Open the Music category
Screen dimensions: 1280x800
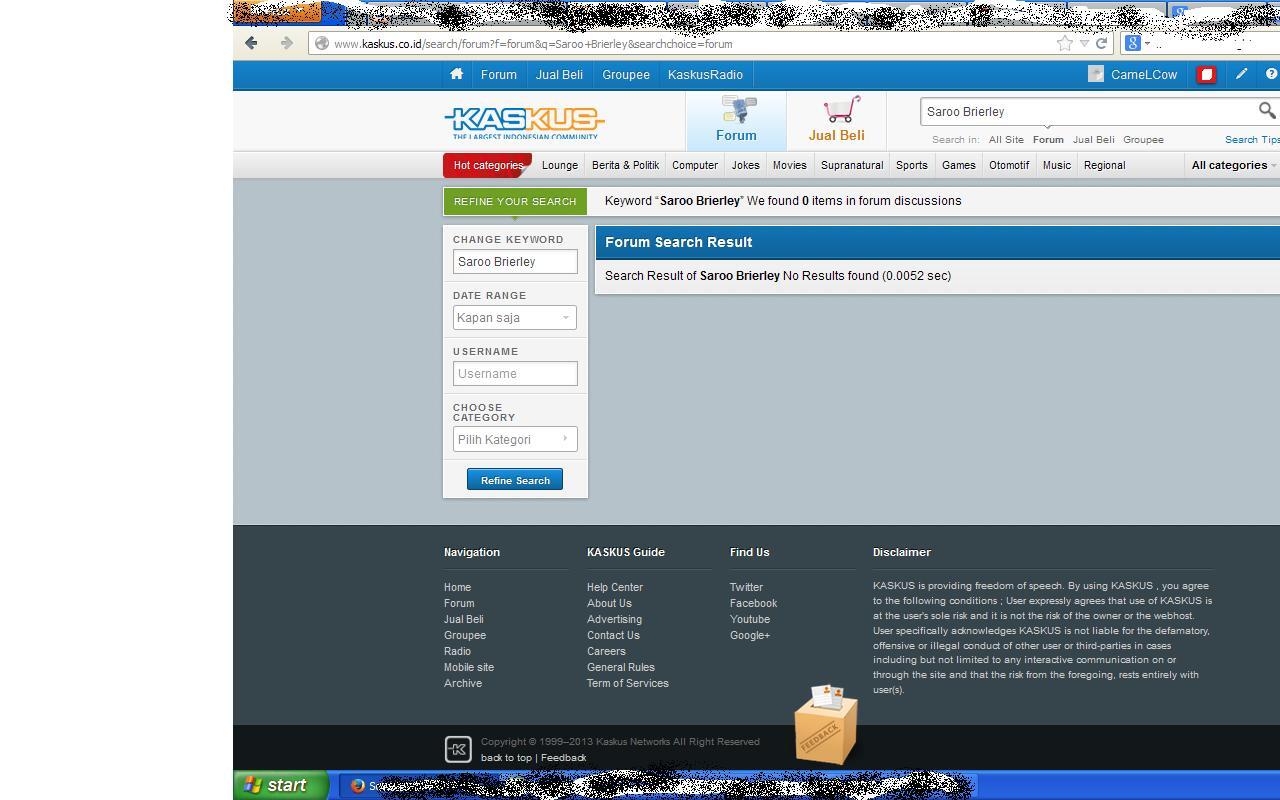coord(1056,165)
